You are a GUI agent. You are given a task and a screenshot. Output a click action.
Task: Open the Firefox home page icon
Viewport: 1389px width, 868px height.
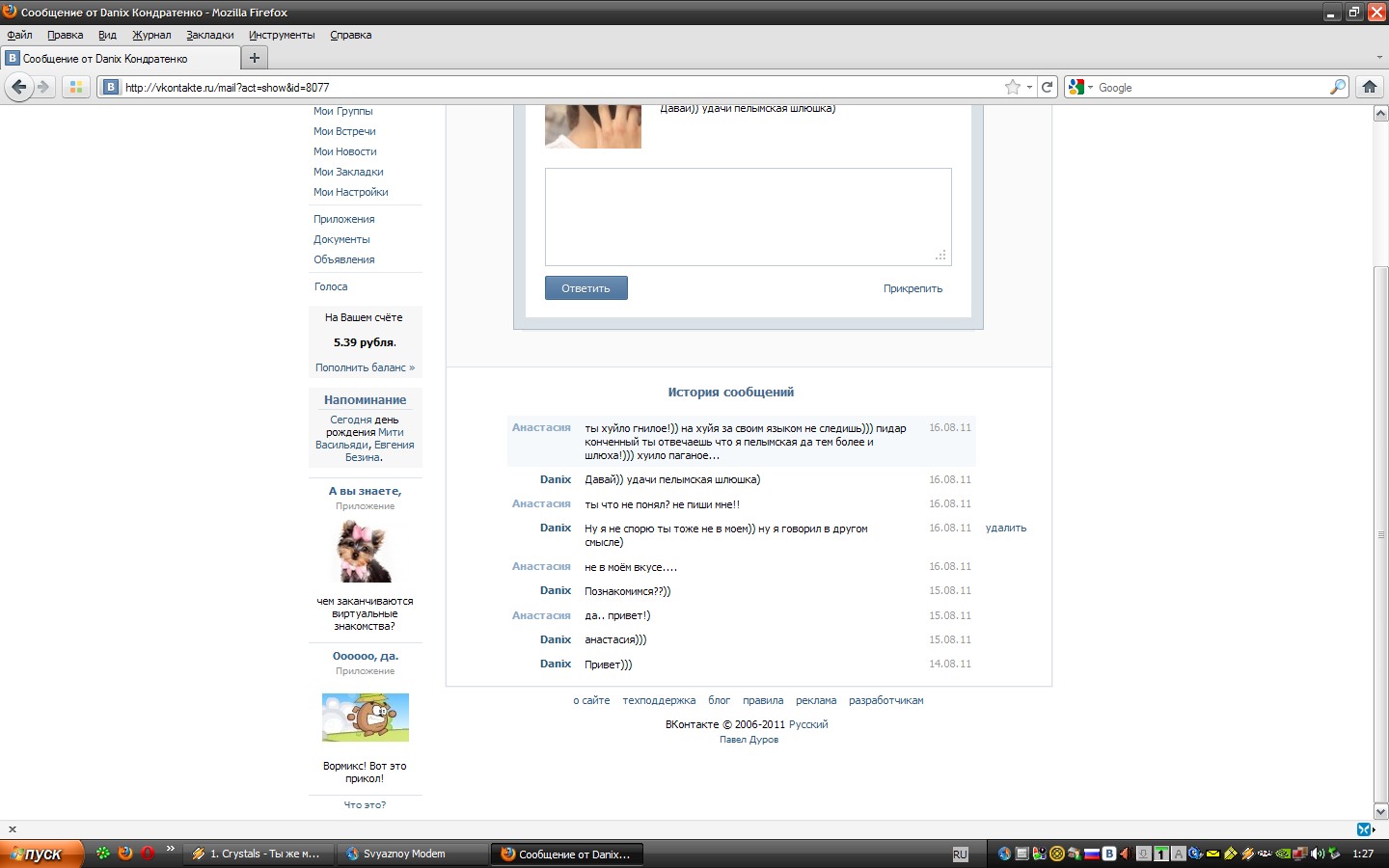point(1370,87)
